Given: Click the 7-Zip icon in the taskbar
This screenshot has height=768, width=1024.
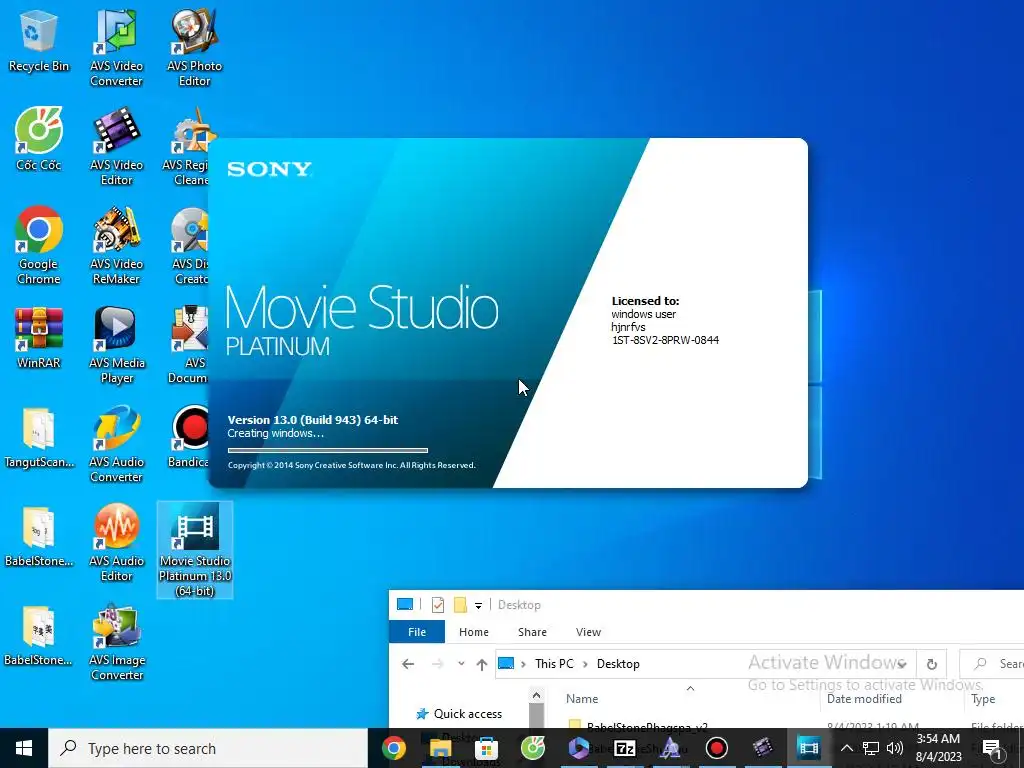Looking at the screenshot, I should 625,748.
